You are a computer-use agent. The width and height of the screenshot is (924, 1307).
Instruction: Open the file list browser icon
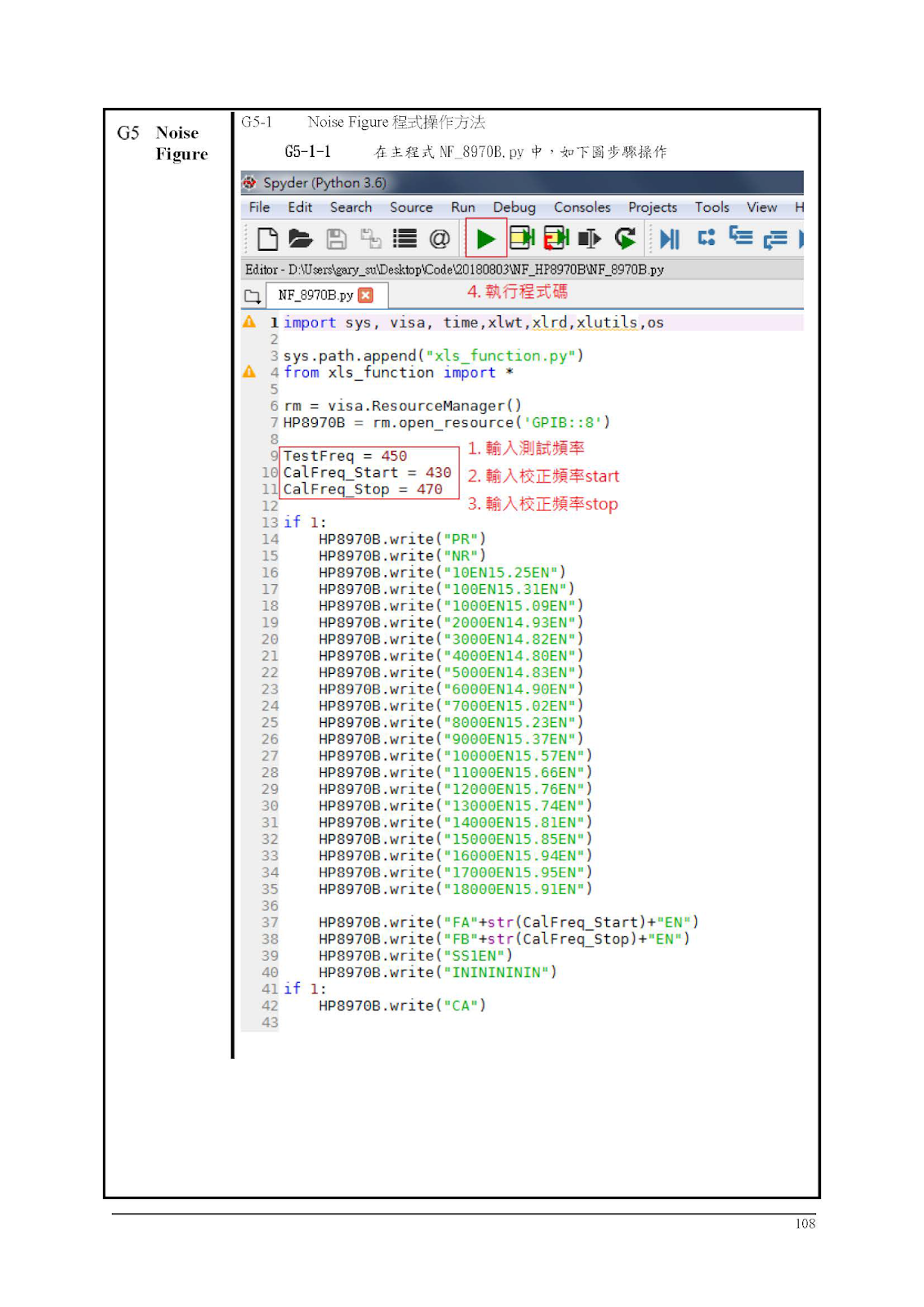(404, 239)
